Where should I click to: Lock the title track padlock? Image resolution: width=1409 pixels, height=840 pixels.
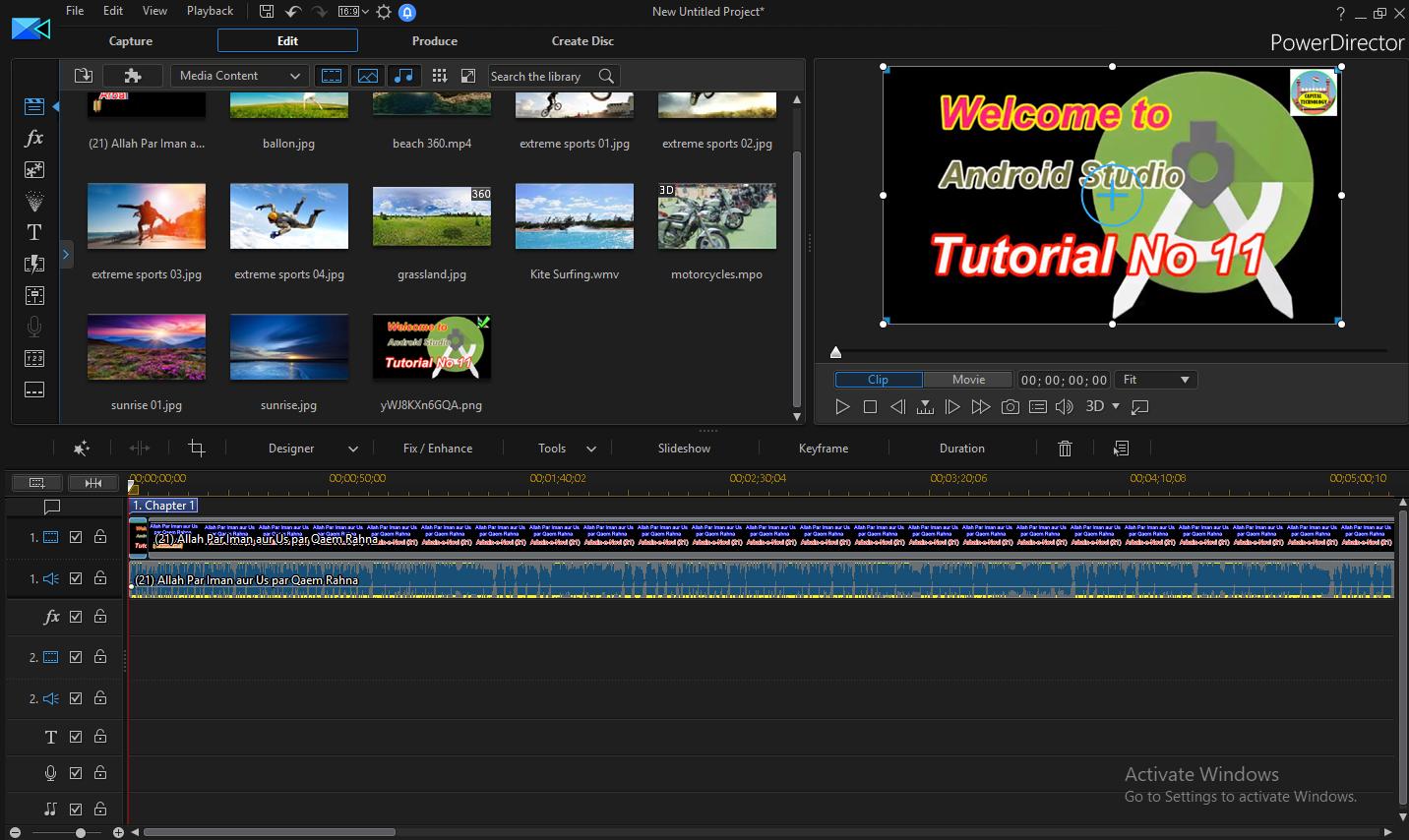(100, 736)
